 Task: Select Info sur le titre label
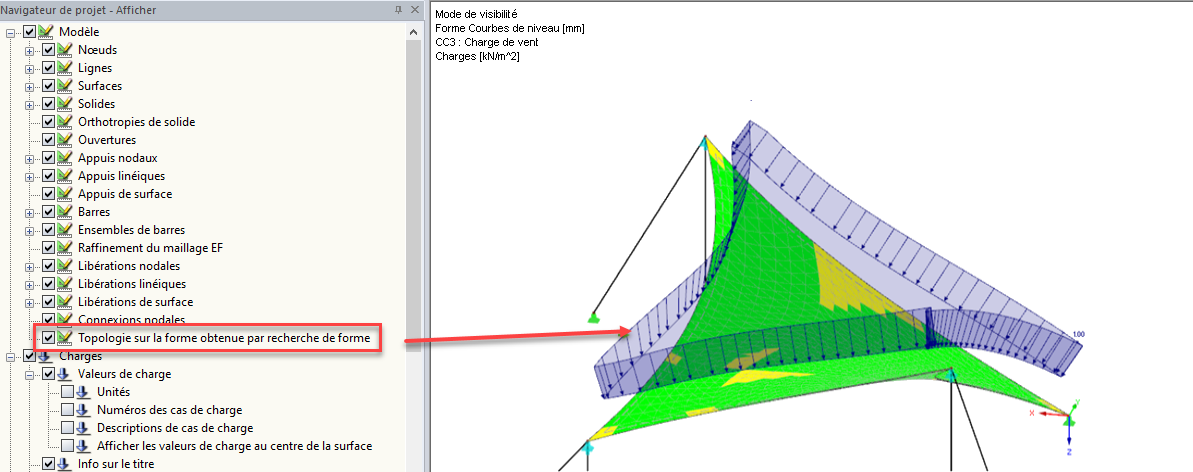click(x=116, y=464)
